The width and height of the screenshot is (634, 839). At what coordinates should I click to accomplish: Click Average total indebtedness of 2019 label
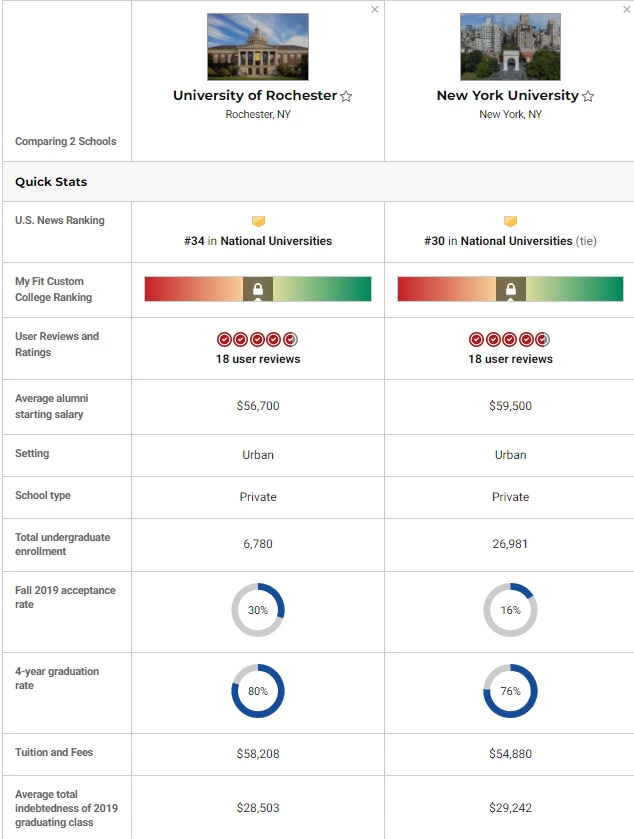[66, 809]
